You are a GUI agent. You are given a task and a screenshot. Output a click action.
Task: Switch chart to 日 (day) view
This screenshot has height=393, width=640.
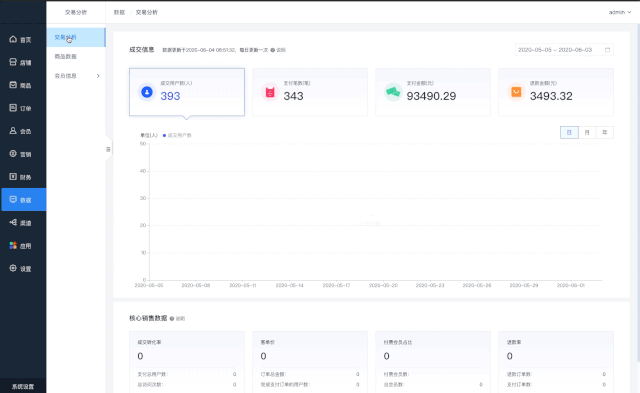point(569,132)
